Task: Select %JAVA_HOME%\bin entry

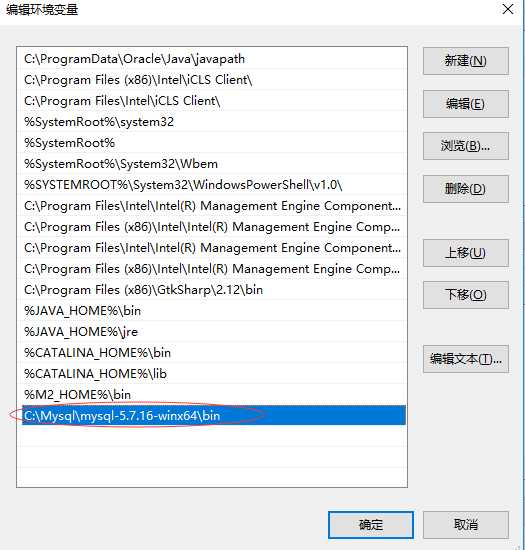Action: [214, 311]
